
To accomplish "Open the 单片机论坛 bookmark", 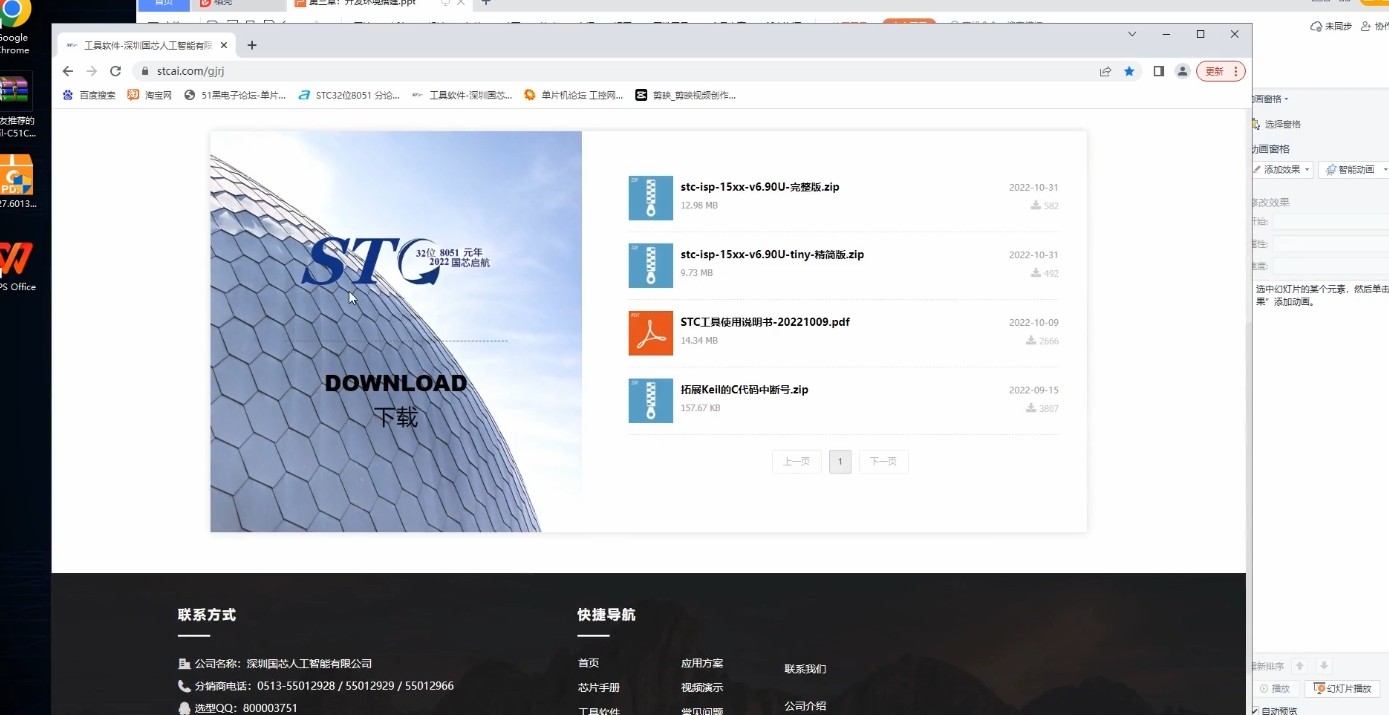I will [573, 95].
